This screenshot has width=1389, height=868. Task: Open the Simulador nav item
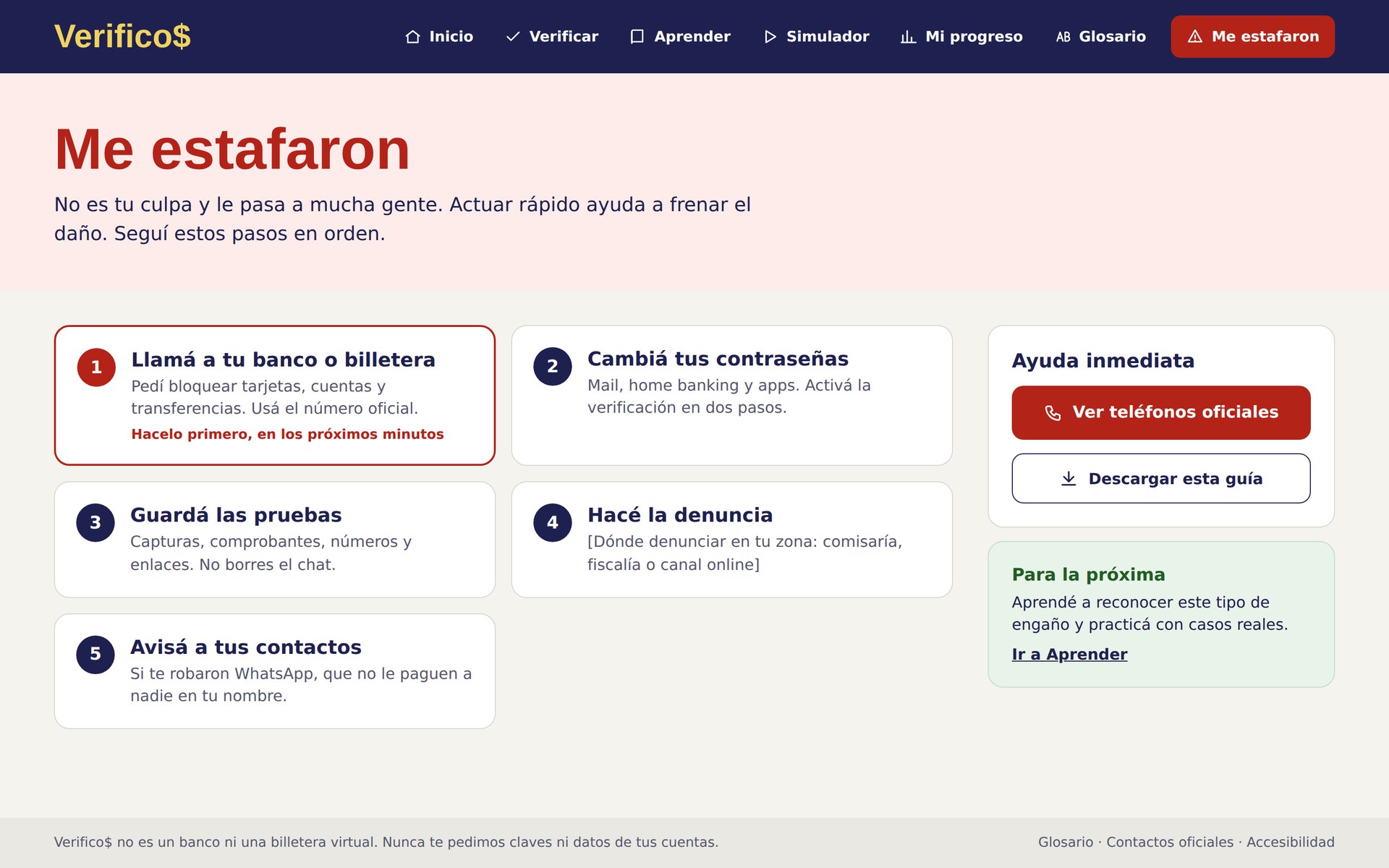816,37
